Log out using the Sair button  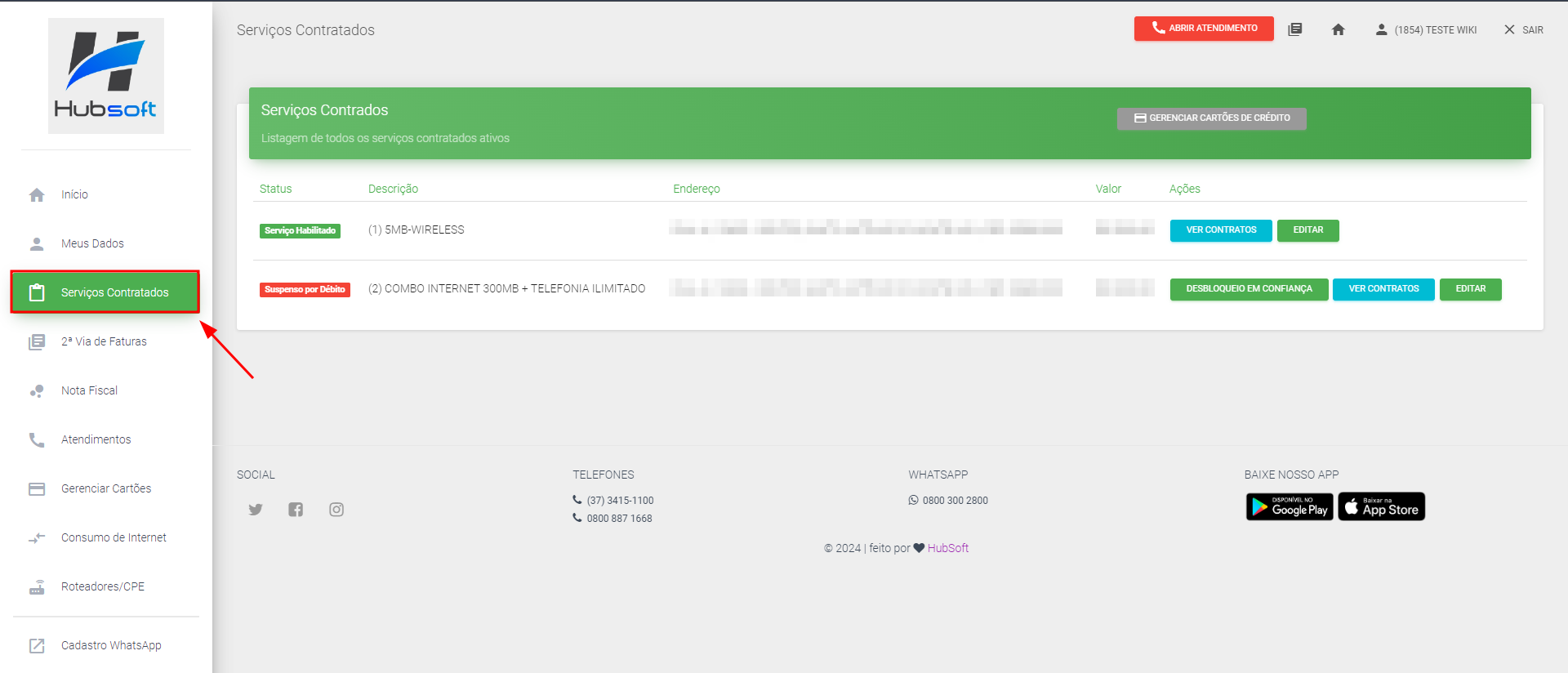[x=1524, y=30]
